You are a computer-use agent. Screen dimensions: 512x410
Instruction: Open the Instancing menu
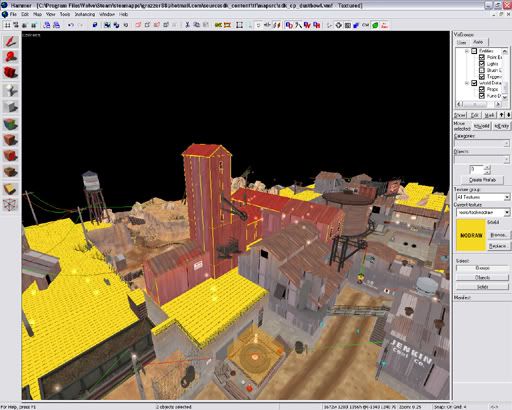pyautogui.click(x=85, y=14)
